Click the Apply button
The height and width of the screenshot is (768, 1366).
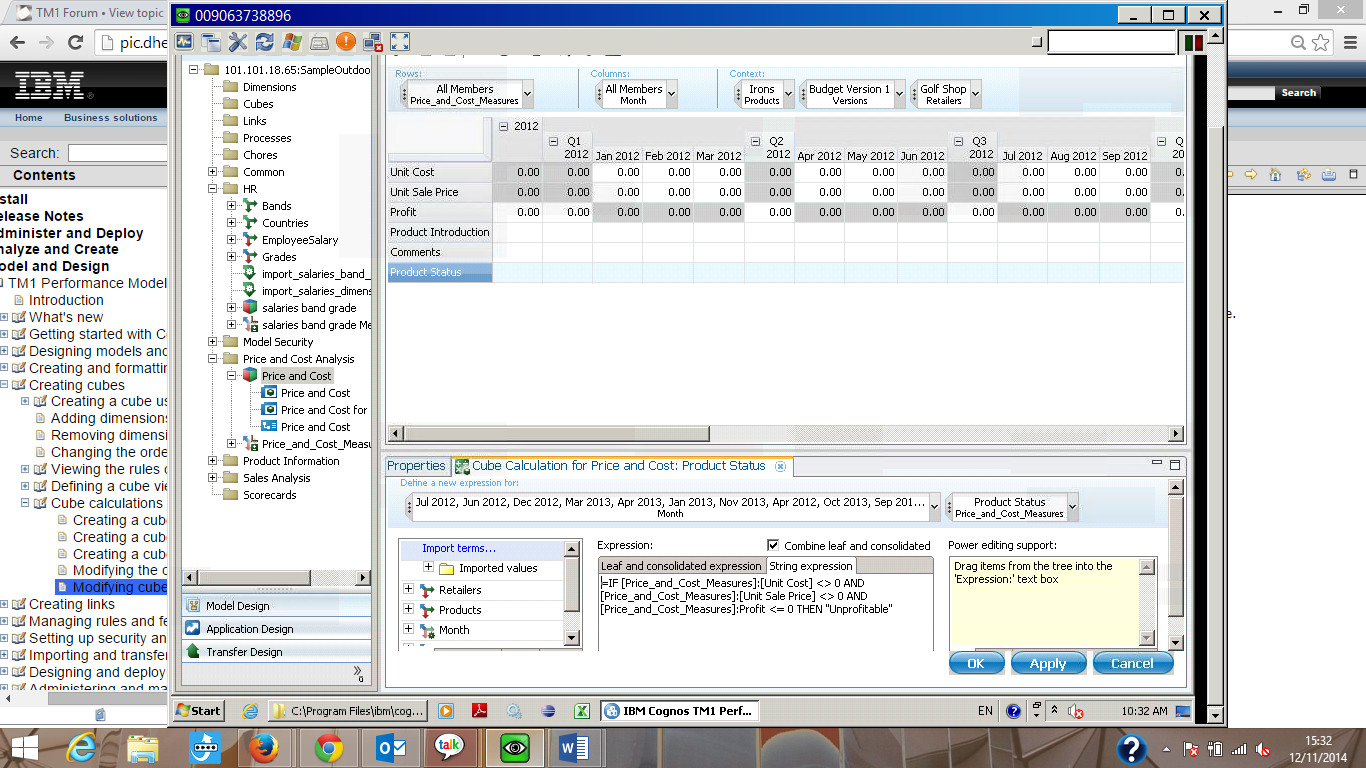[1048, 663]
